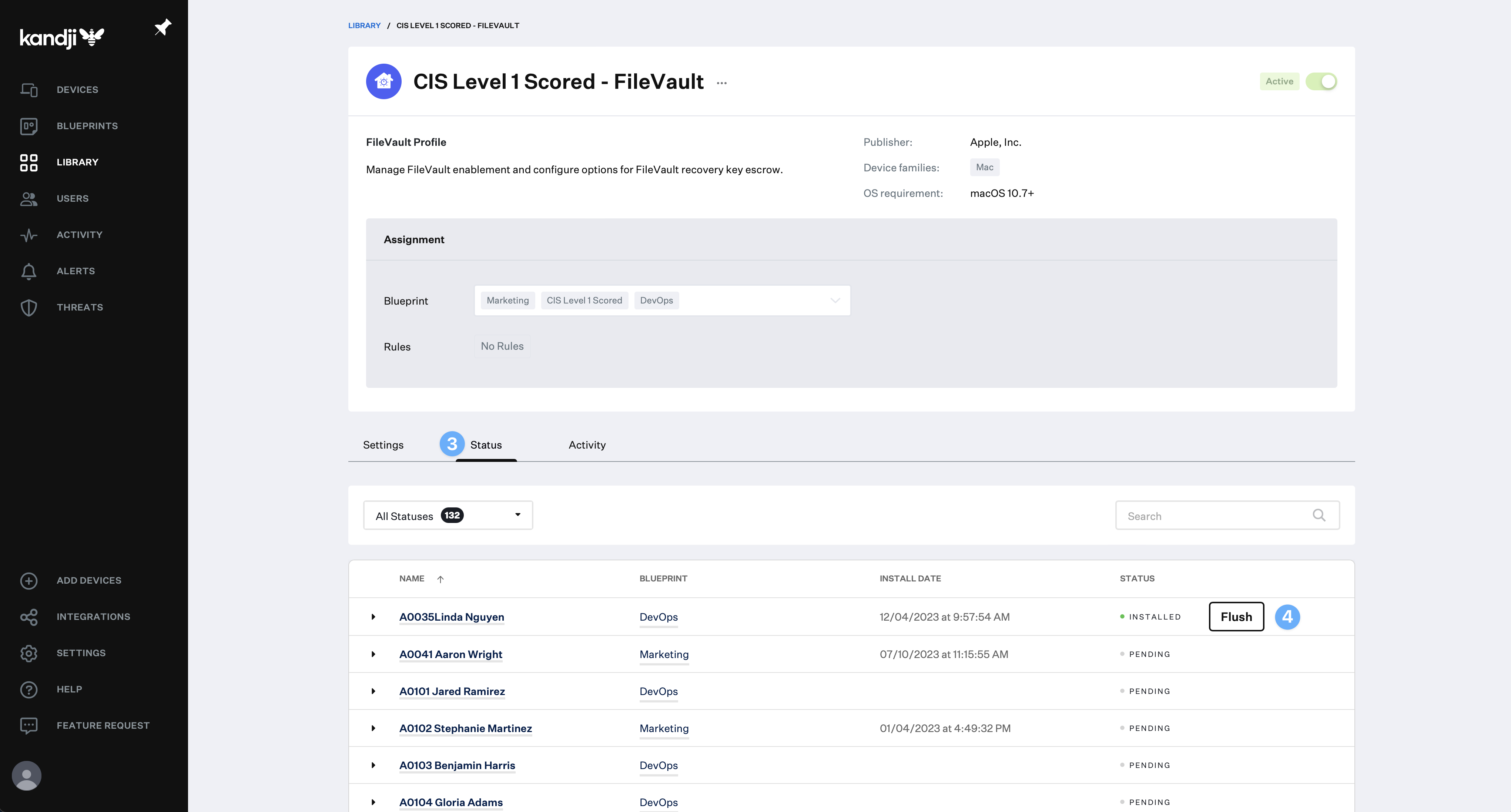Expand the A0035Linda Nguyen row

[x=373, y=617]
